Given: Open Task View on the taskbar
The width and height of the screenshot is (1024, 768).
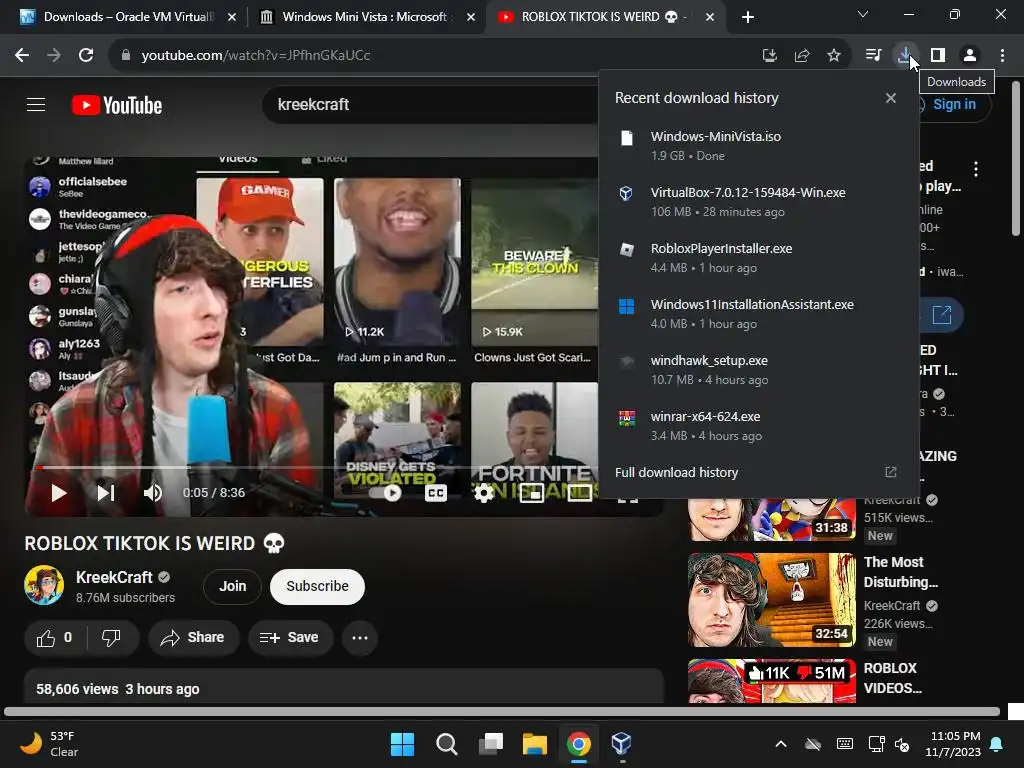Looking at the screenshot, I should pos(490,744).
